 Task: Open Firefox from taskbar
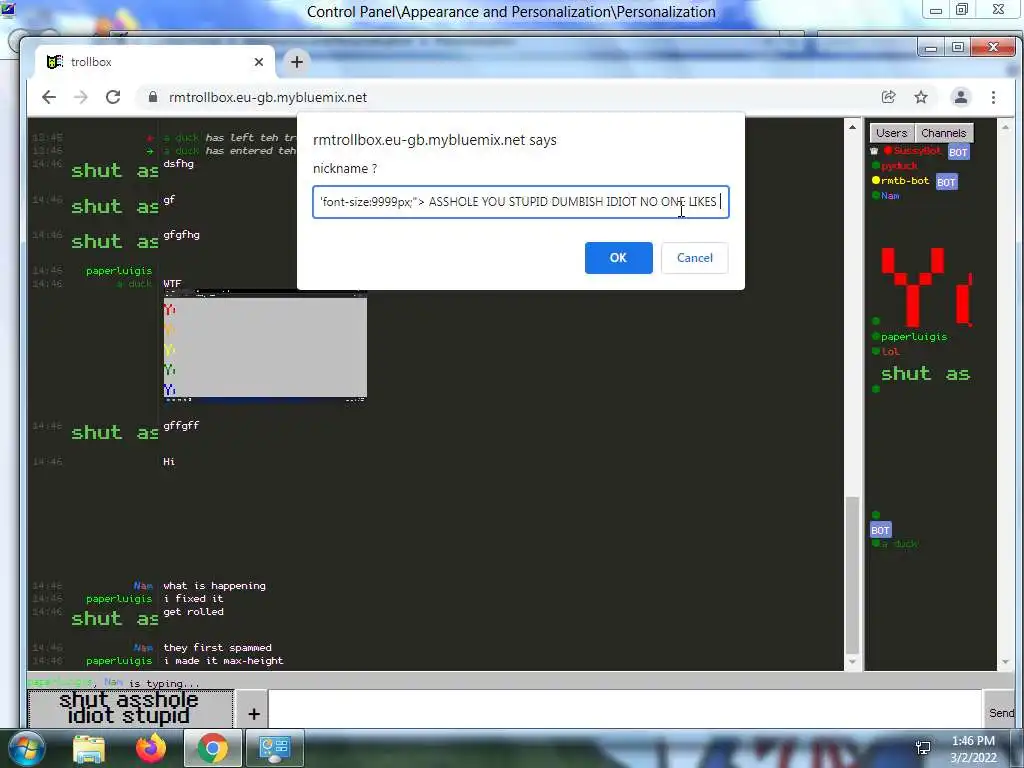tap(151, 748)
